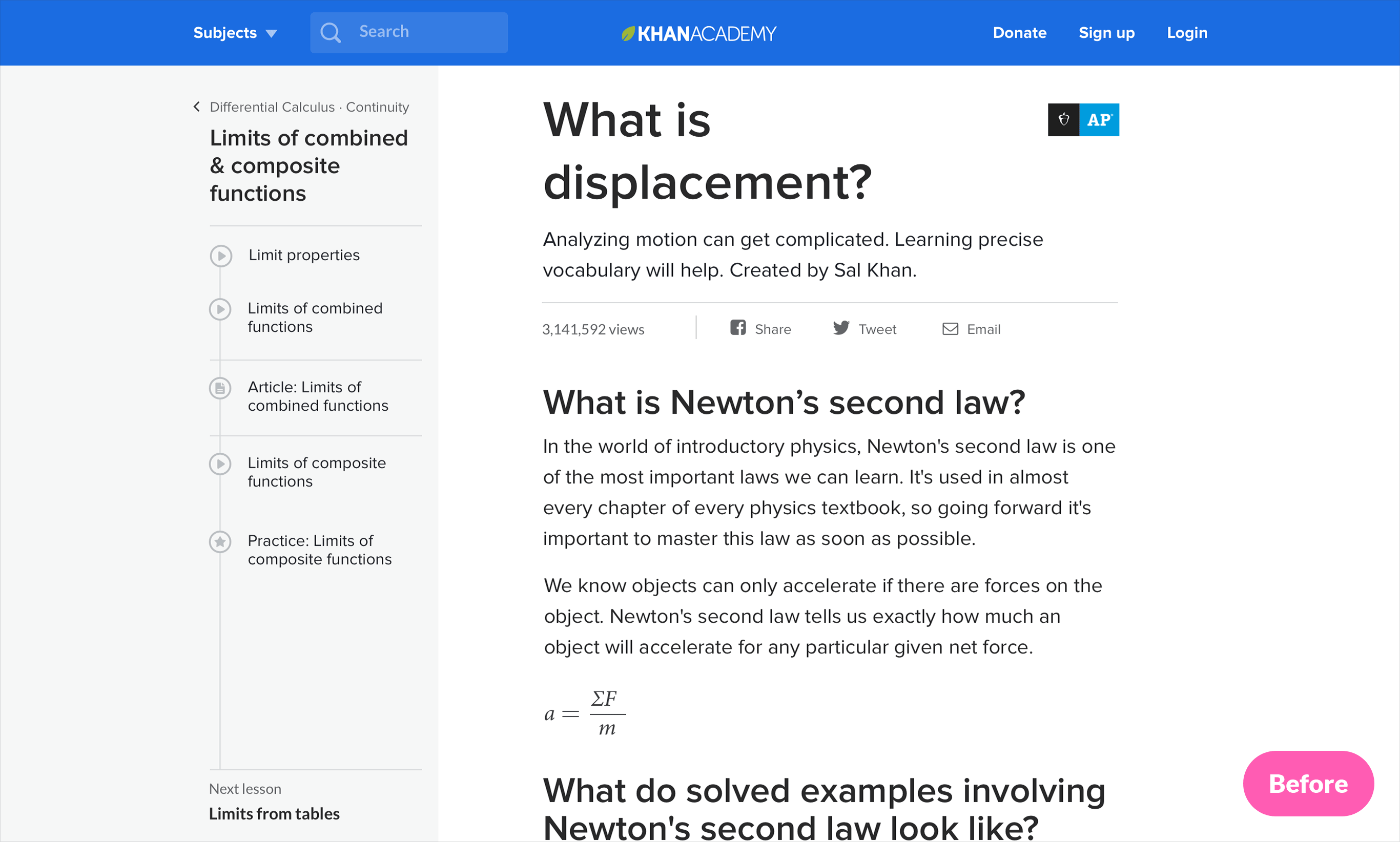Click the search magnifier icon

pos(330,32)
